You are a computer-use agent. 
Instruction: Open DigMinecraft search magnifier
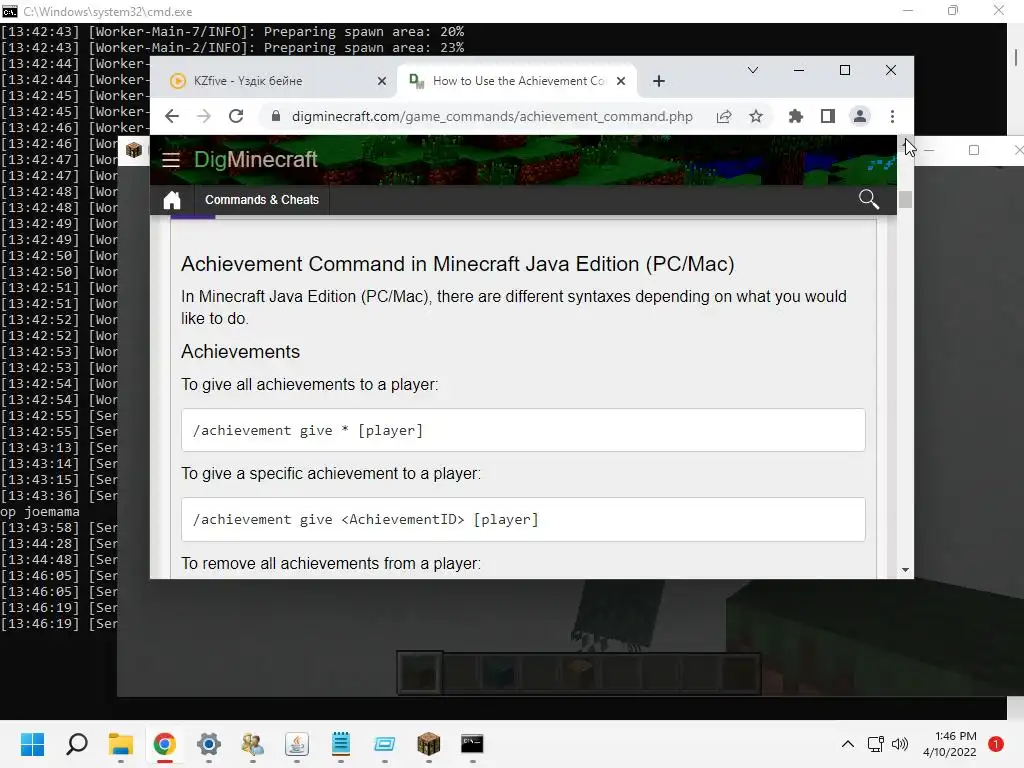[869, 199]
